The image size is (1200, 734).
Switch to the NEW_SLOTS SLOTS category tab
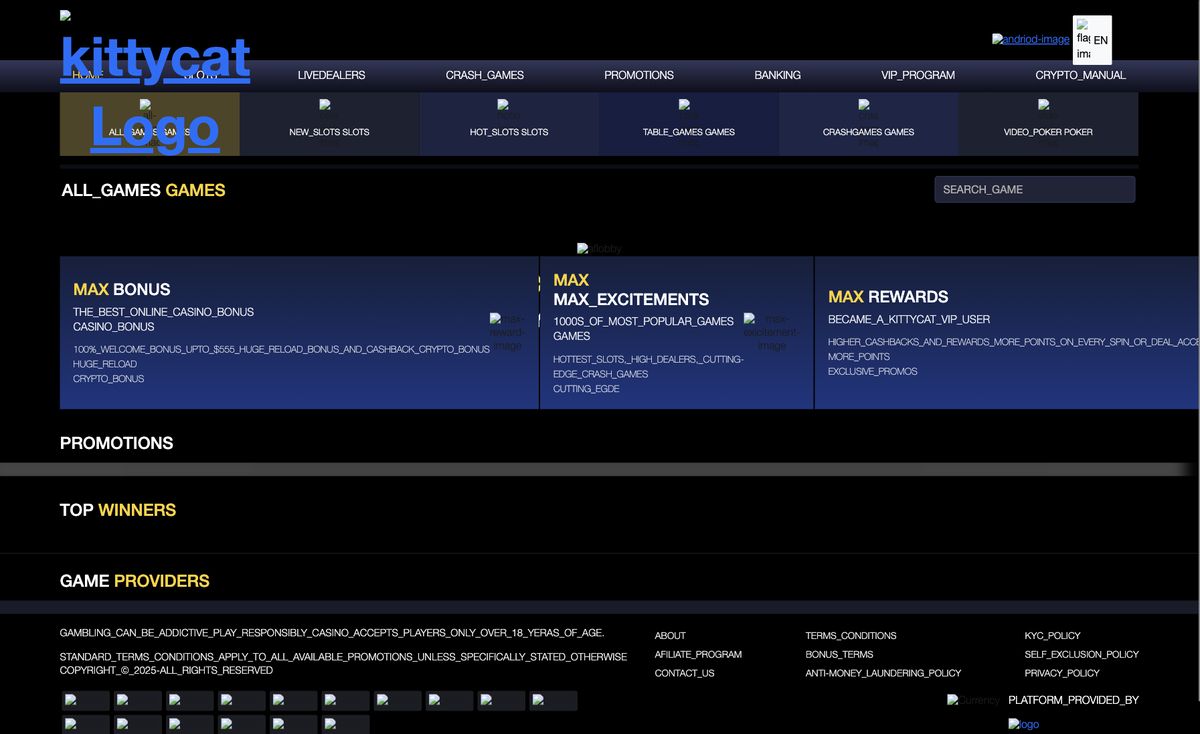(x=329, y=124)
